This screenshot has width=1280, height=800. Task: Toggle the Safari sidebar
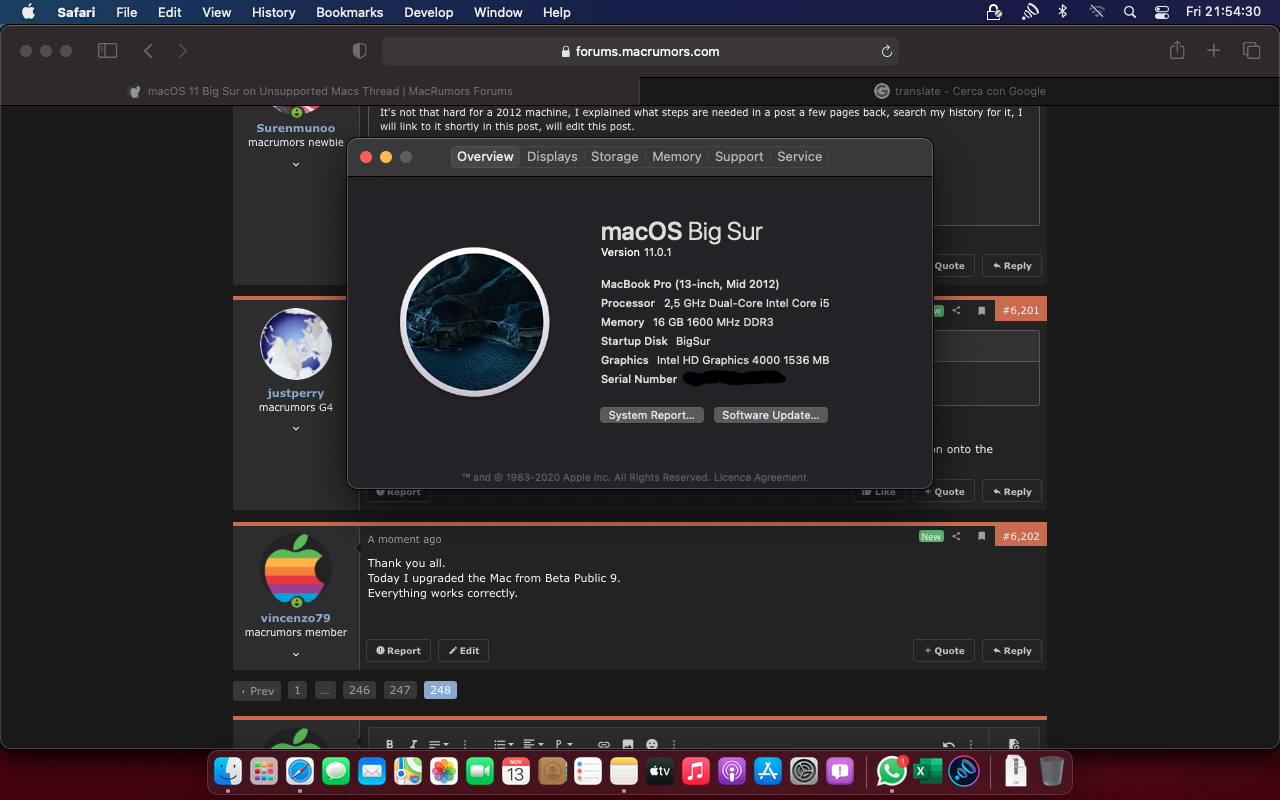point(107,51)
